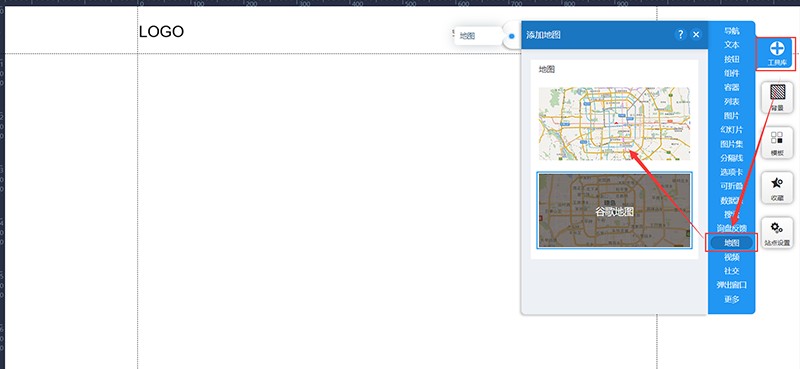This screenshot has width=800, height=369.
Task: Click the help question mark icon
Action: [x=680, y=35]
